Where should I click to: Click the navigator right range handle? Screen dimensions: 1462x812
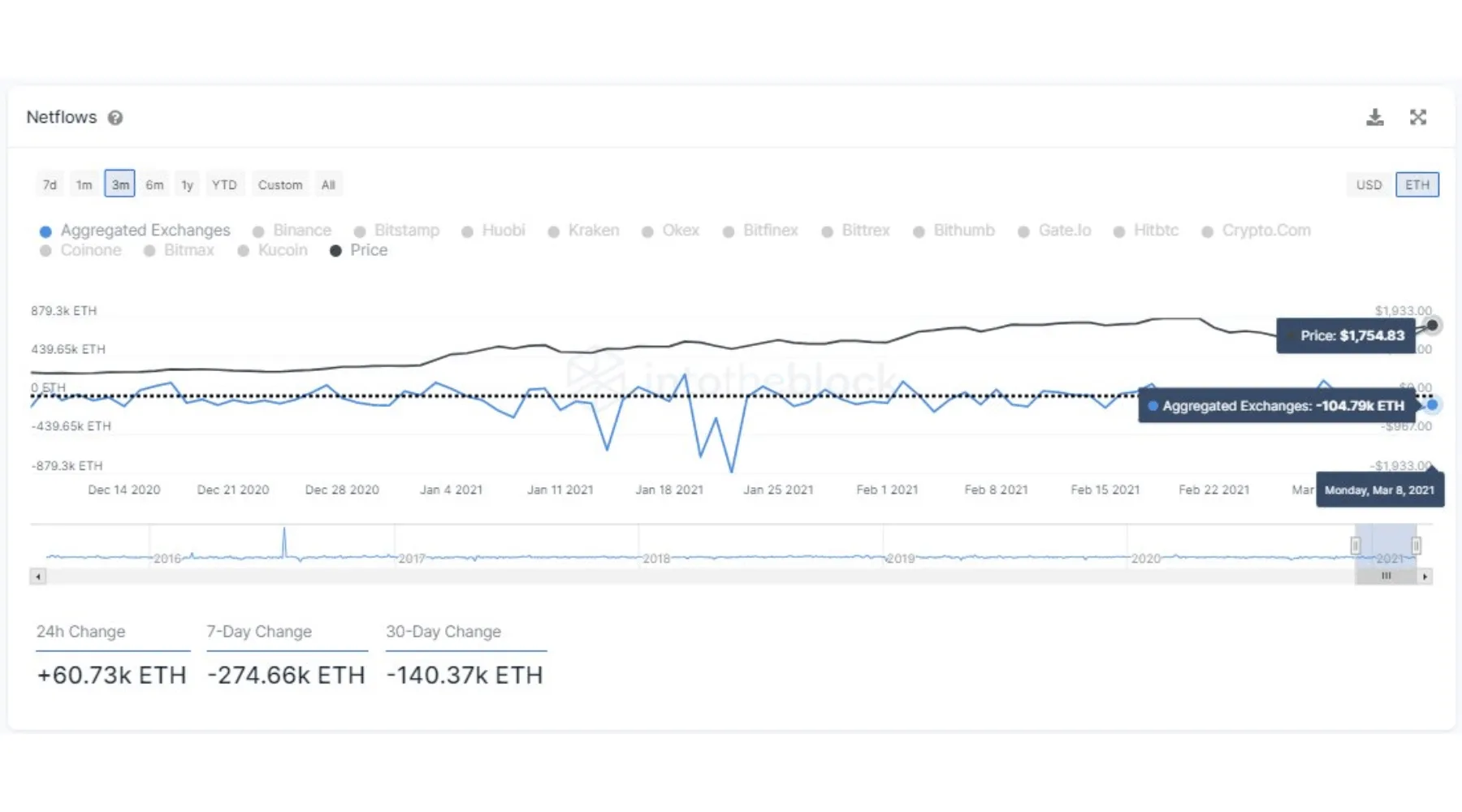pyautogui.click(x=1416, y=546)
